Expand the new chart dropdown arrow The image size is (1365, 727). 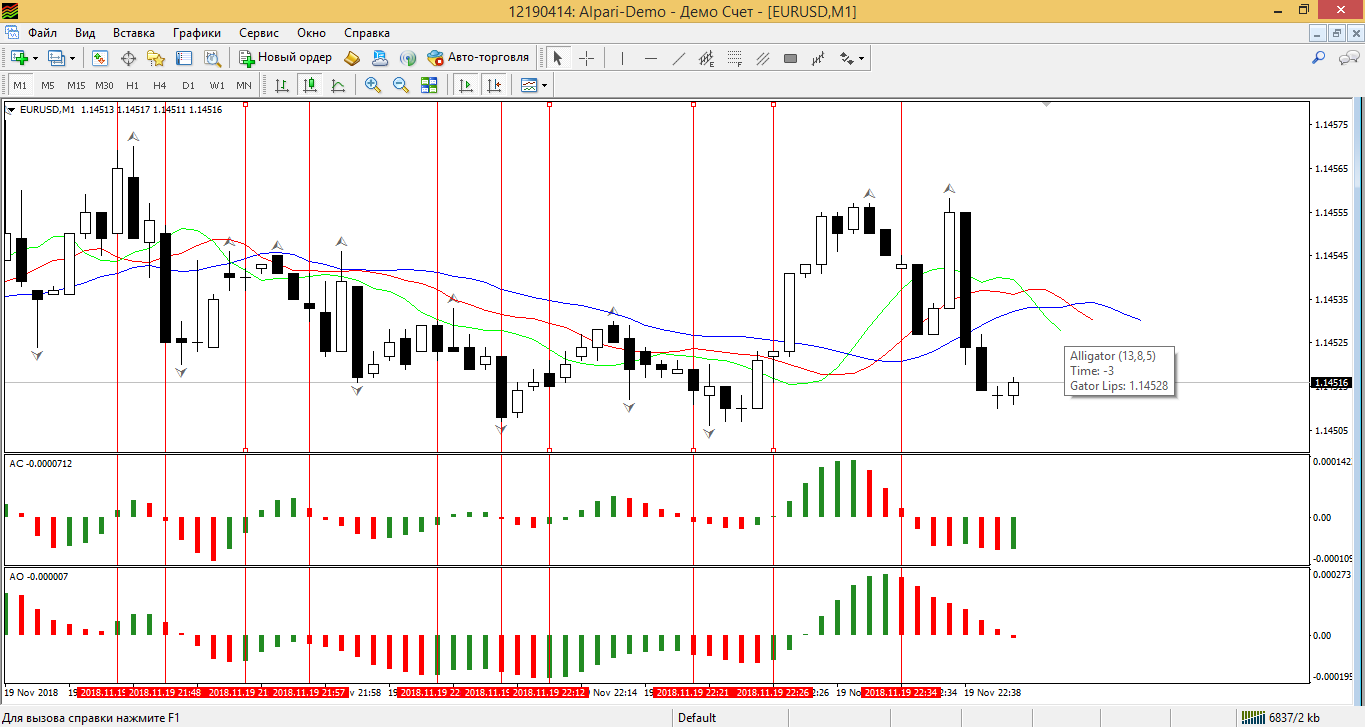coord(35,58)
